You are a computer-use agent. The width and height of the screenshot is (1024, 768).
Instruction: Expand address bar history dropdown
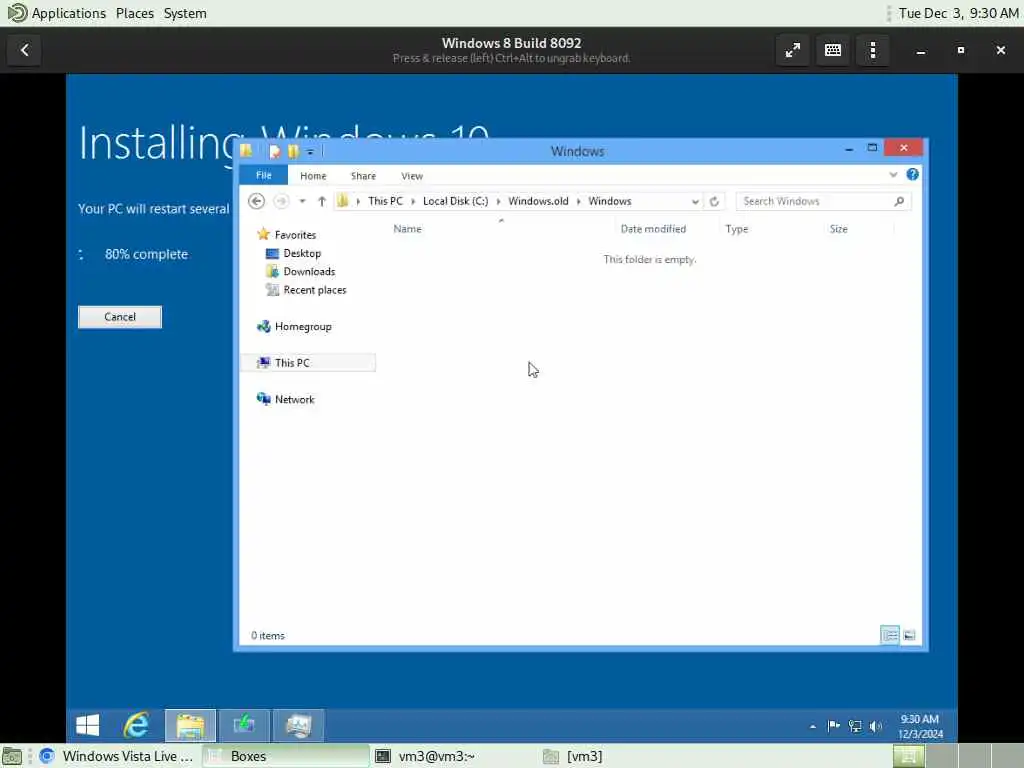tap(695, 201)
